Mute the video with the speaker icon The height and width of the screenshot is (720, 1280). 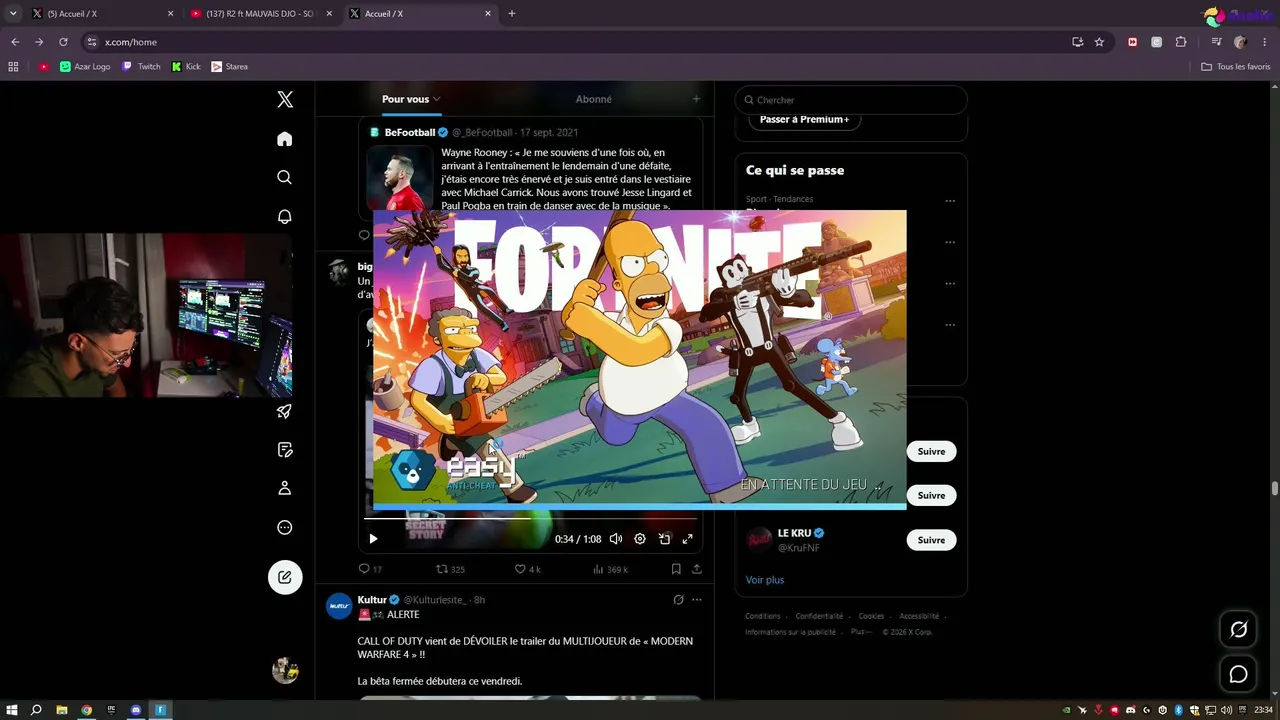616,539
